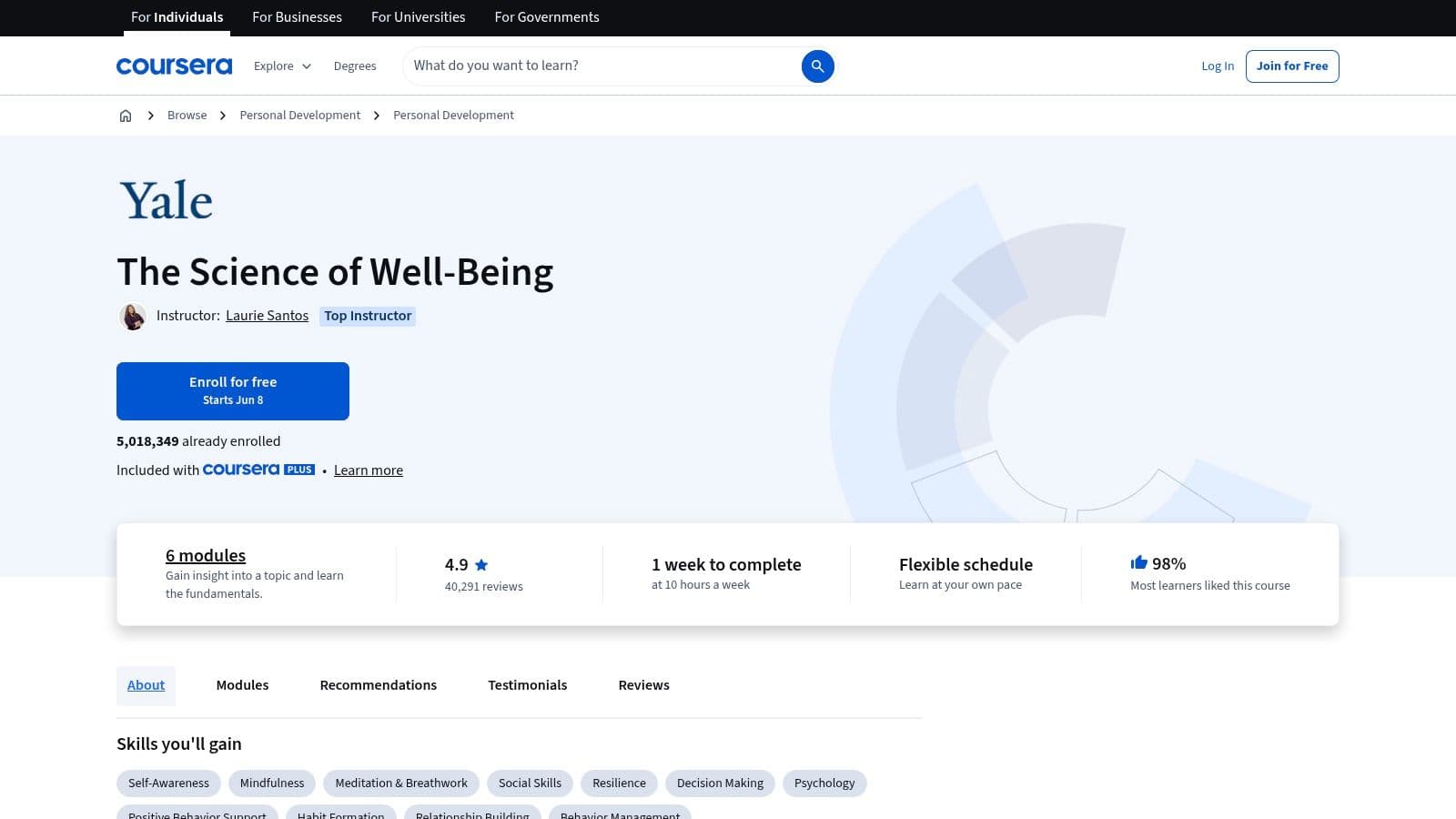Select the For Governments tab
1456x819 pixels.
pyautogui.click(x=547, y=17)
